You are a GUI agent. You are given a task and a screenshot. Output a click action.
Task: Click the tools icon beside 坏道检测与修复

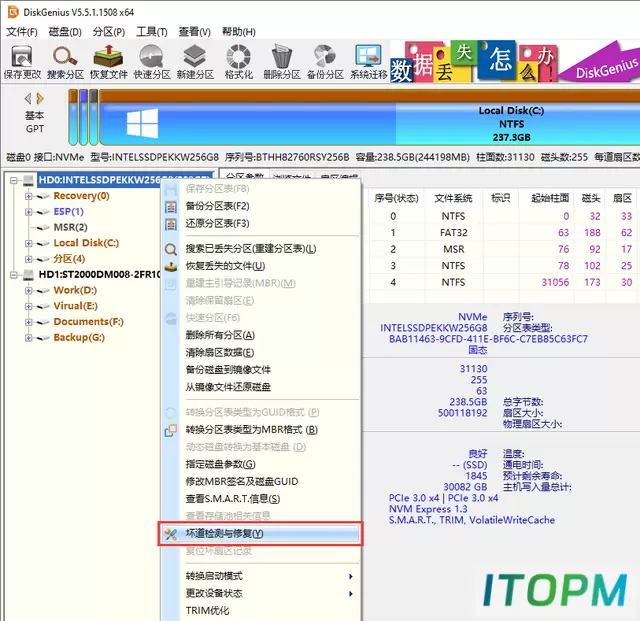click(x=171, y=534)
